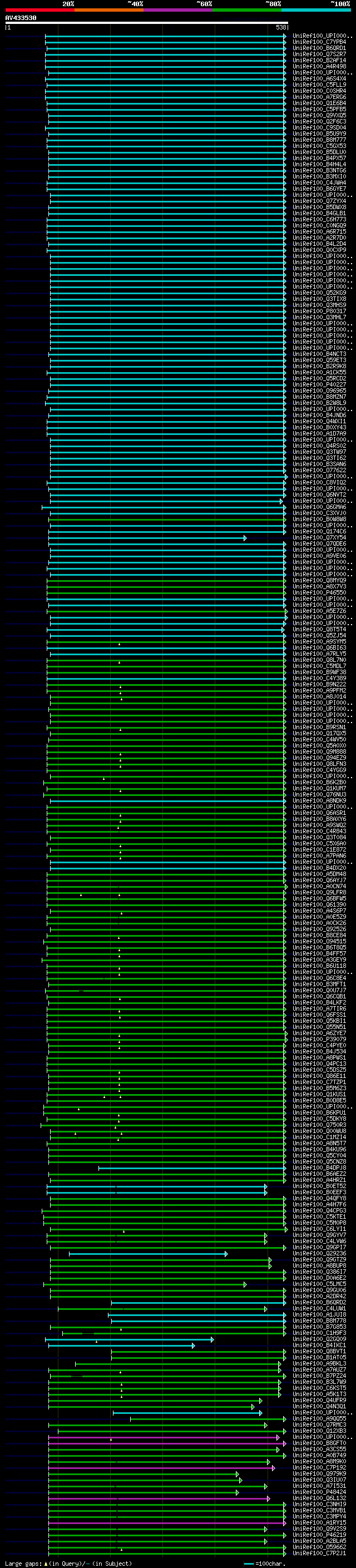Open hit UniRef100_B3NTG6
Viewport: 356px width, 1568px height.
pos(319,170)
